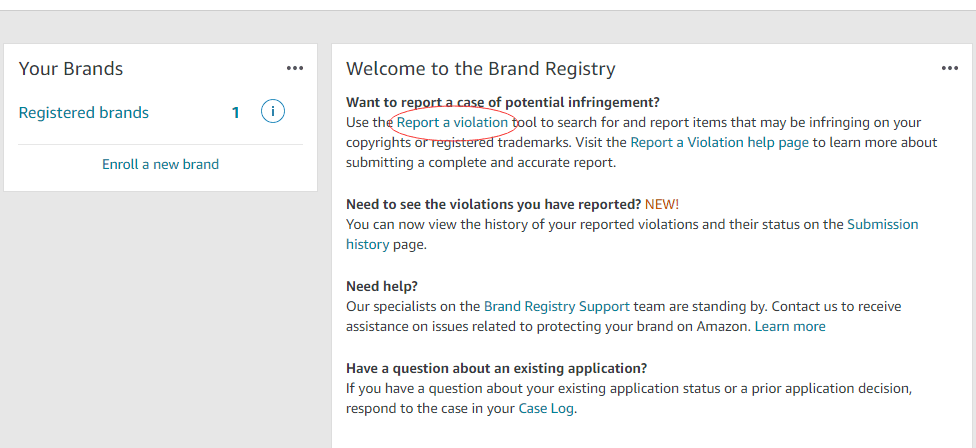This screenshot has height=448, width=976.
Task: Open the Welcome panel three-dots menu
Action: [x=950, y=68]
